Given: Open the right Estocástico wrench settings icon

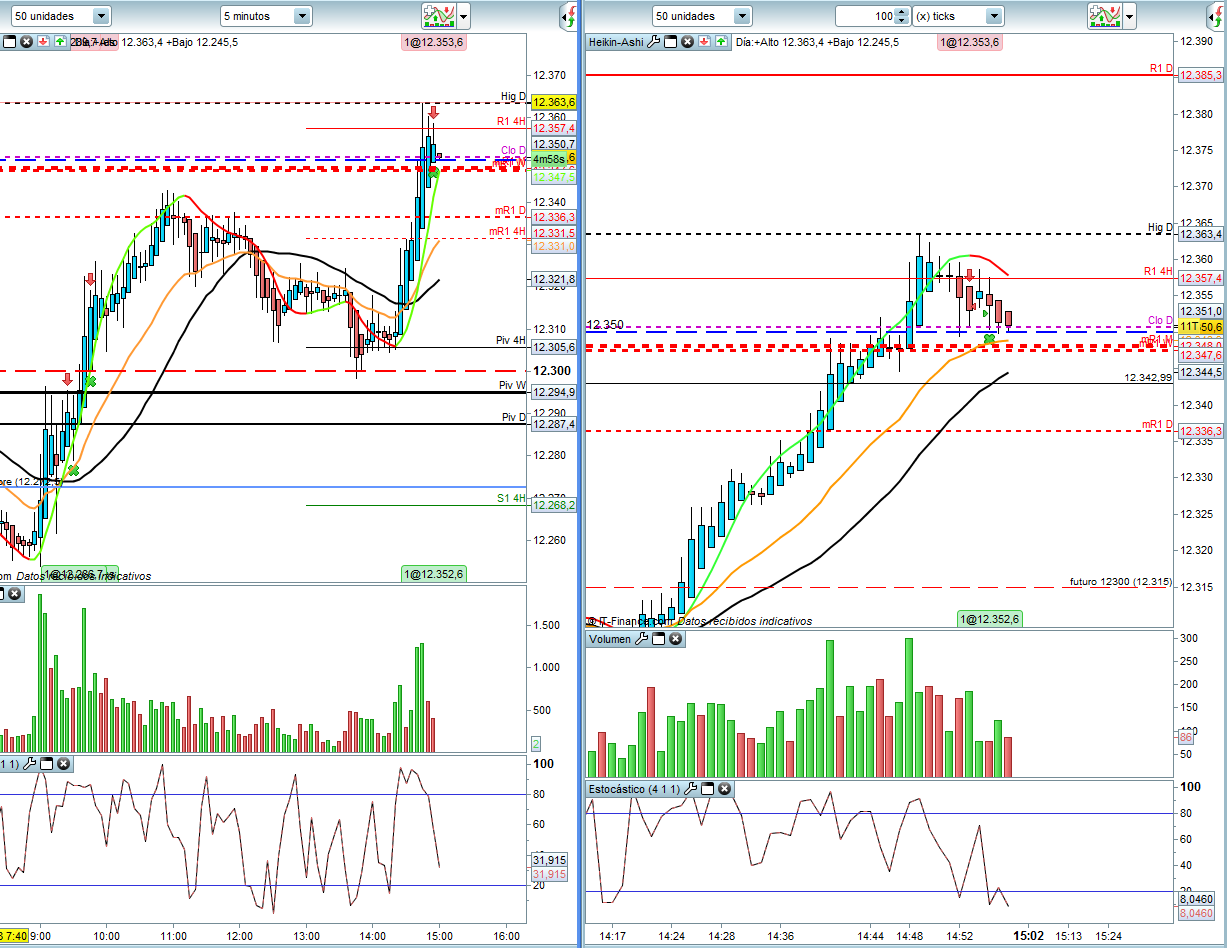Looking at the screenshot, I should 691,789.
